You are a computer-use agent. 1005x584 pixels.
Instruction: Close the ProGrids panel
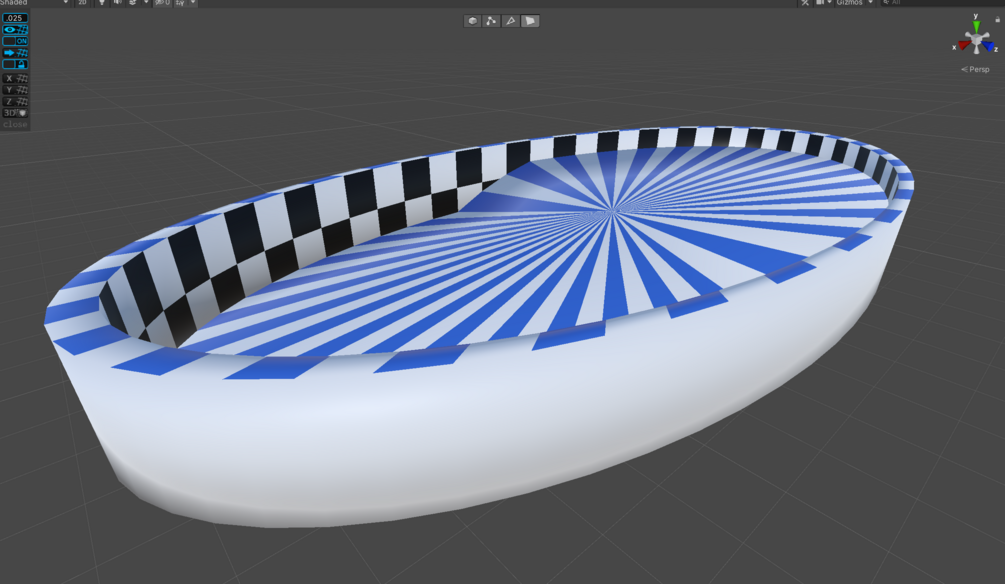click(x=15, y=124)
